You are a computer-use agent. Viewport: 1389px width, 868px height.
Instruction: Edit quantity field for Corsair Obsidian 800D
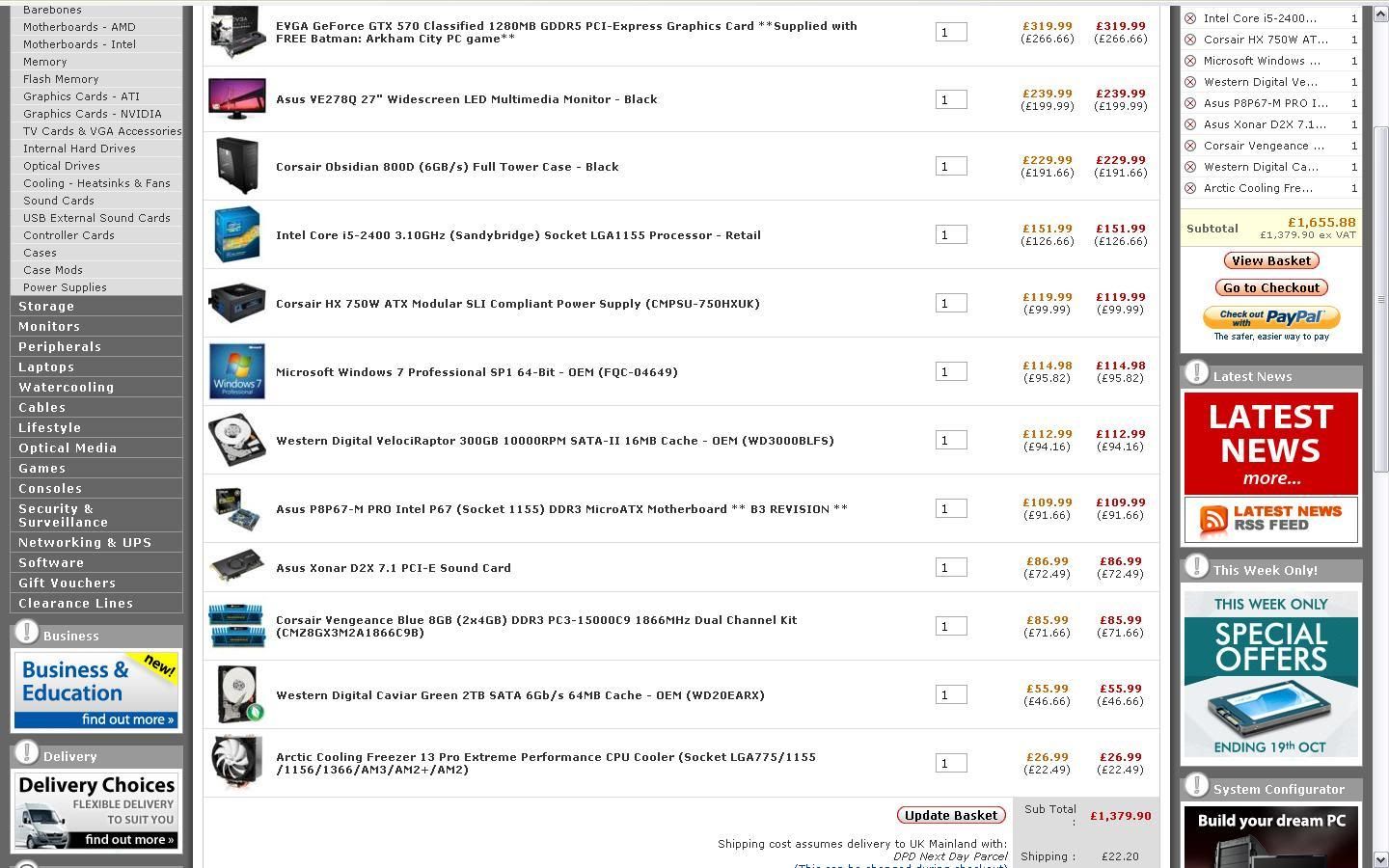(x=951, y=166)
